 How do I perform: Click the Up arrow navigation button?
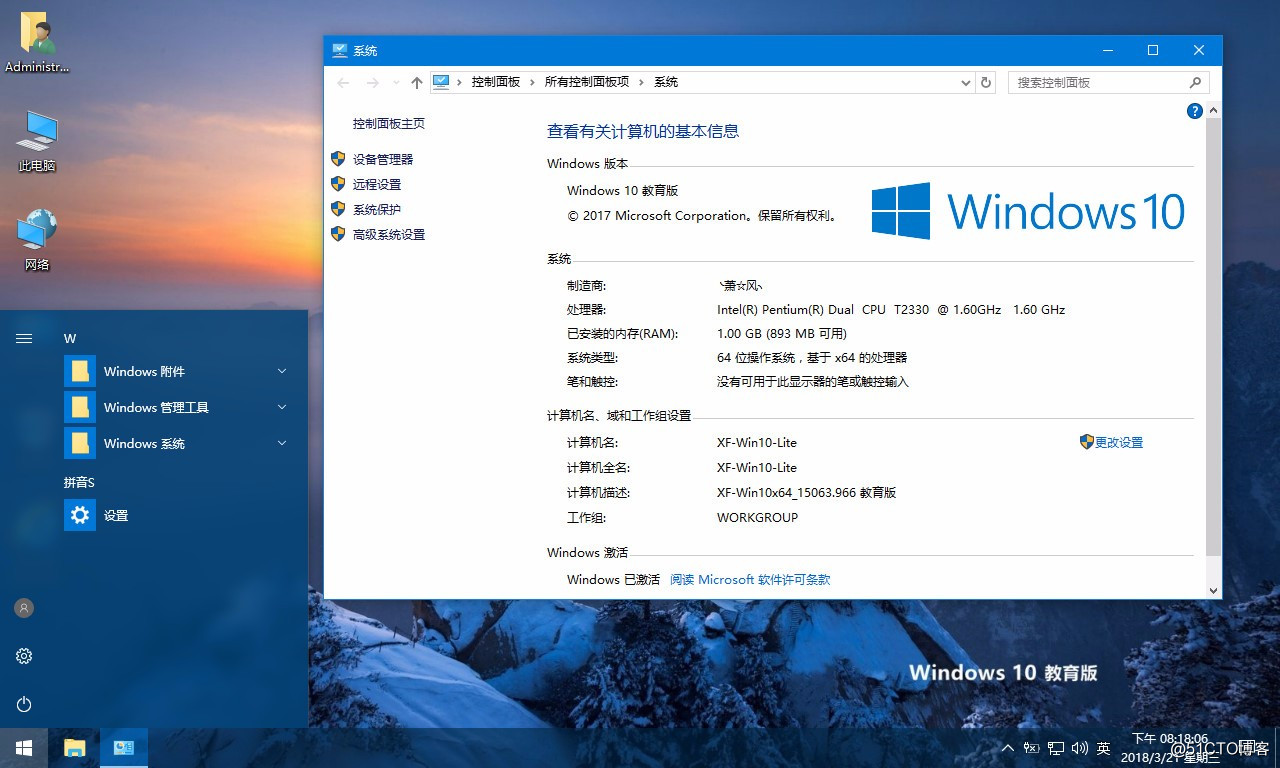coord(417,82)
